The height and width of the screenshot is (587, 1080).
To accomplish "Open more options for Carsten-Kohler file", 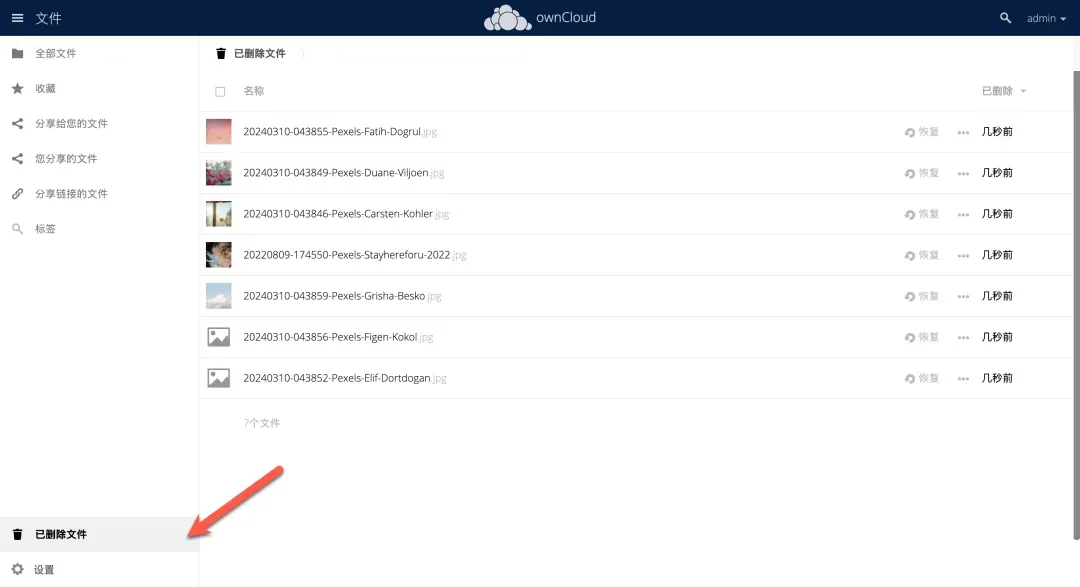I will pos(963,214).
